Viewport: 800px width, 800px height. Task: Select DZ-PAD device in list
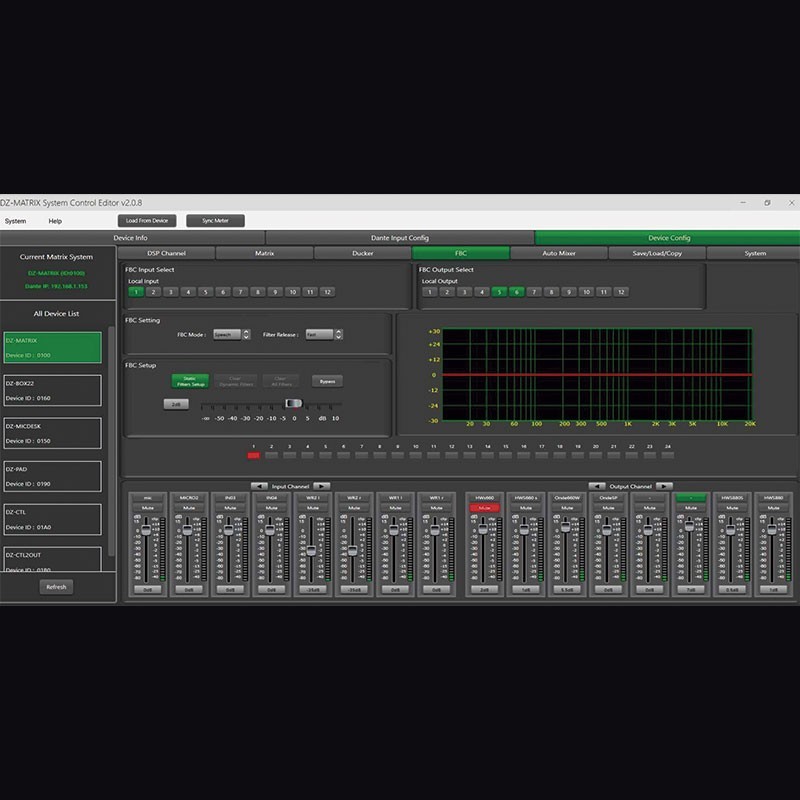(x=53, y=476)
